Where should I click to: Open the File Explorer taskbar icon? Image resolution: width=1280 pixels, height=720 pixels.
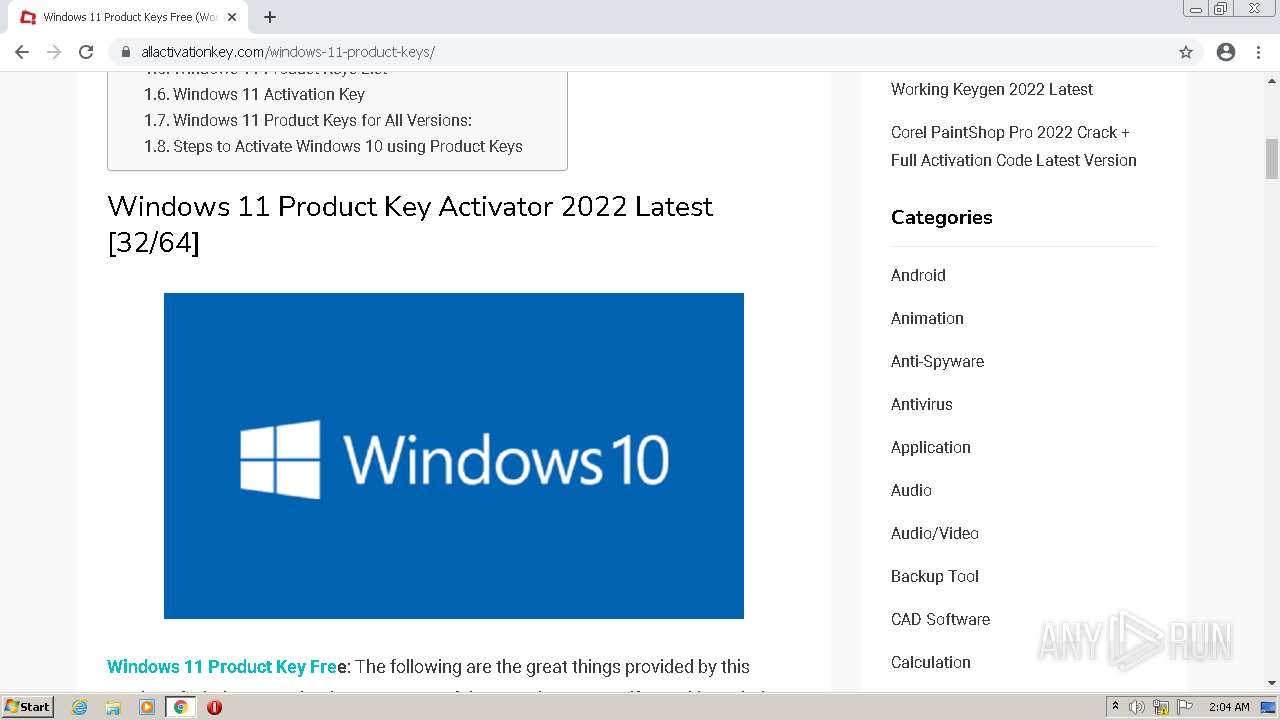point(113,707)
